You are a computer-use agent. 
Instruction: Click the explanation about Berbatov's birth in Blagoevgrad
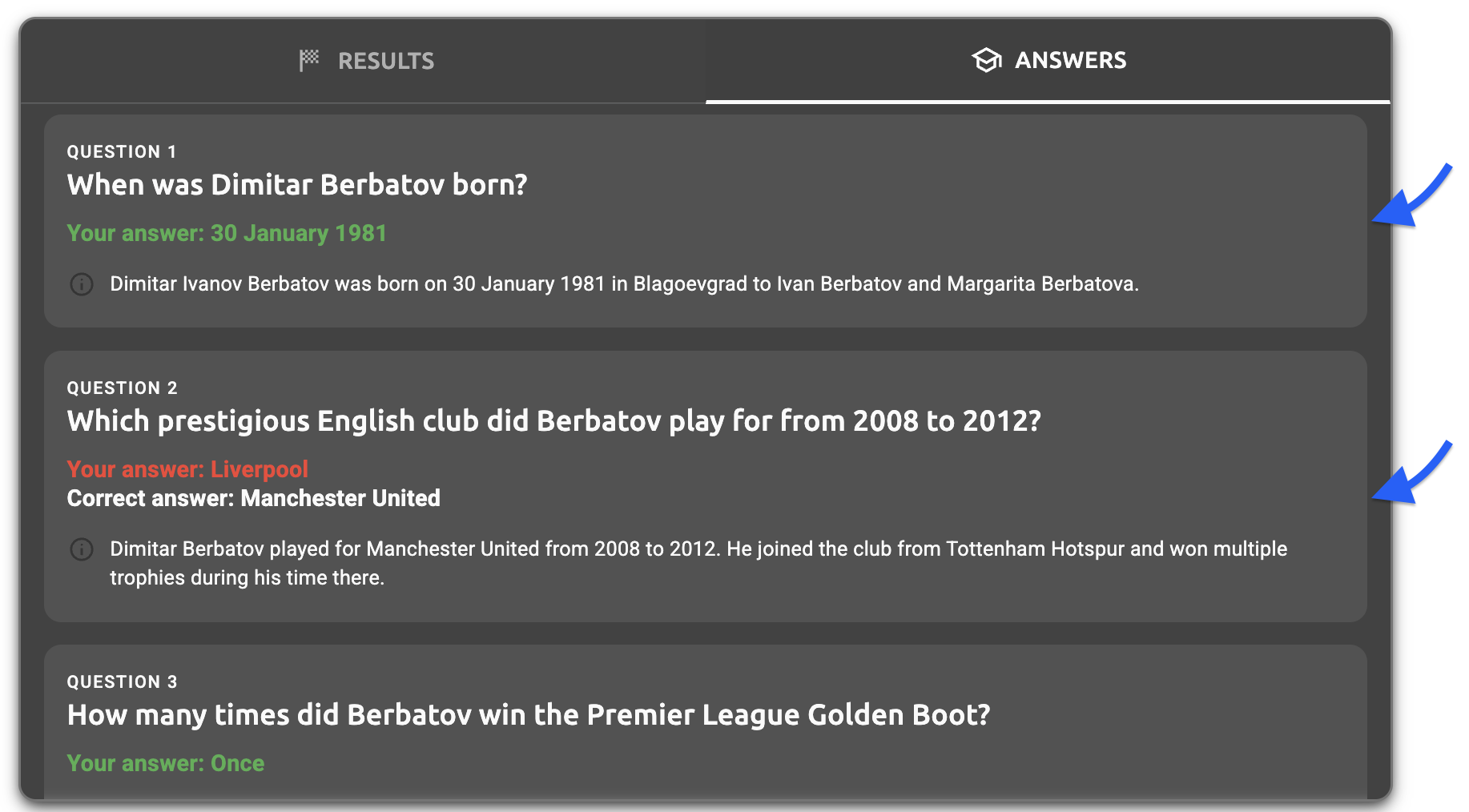624,284
